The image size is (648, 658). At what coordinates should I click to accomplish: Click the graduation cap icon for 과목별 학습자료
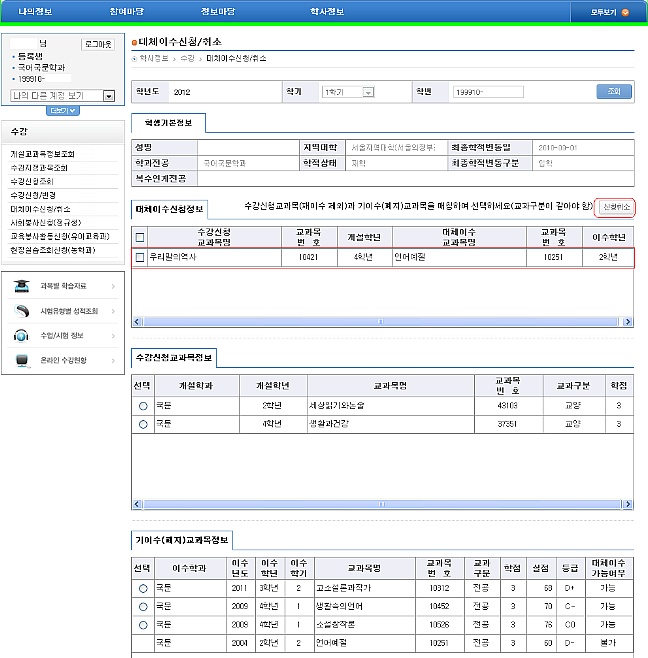tap(22, 287)
